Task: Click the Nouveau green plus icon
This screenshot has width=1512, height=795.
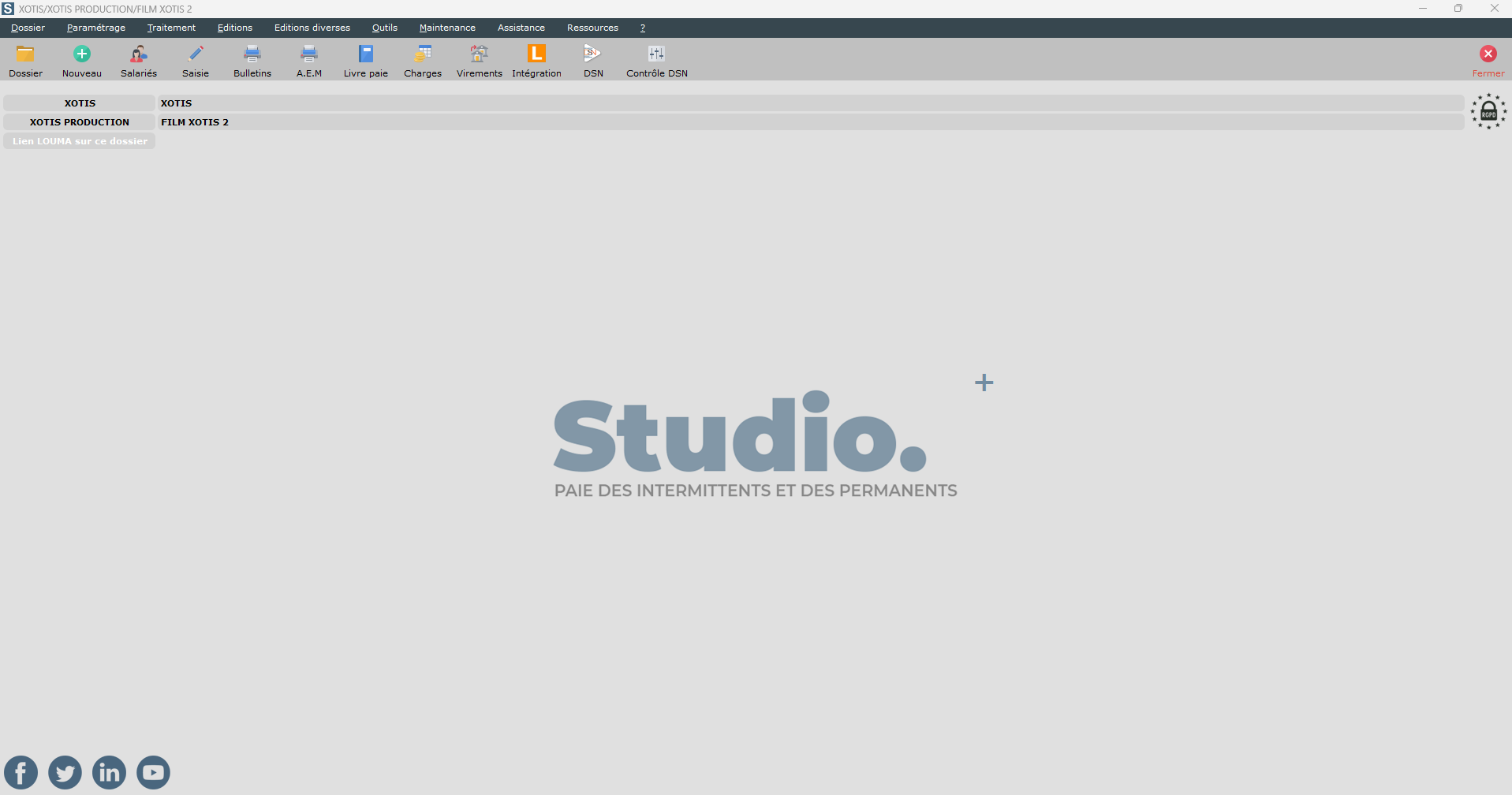Action: click(x=82, y=54)
